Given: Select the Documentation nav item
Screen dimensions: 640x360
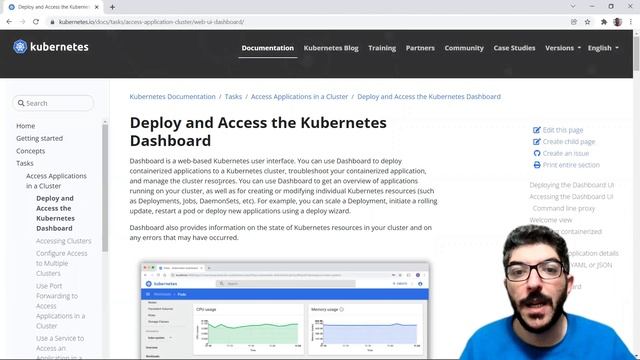Looking at the screenshot, I should [267, 48].
